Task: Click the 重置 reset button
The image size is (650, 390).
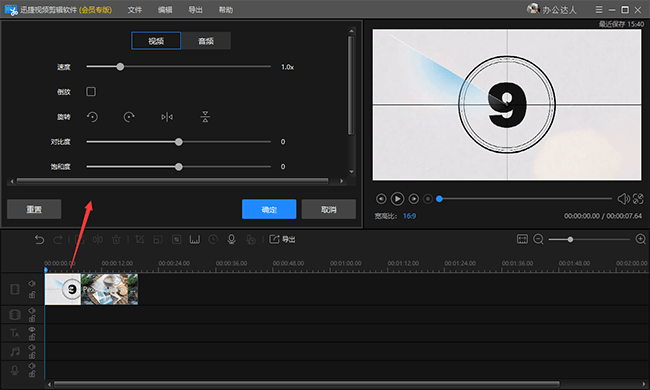Action: [x=34, y=209]
